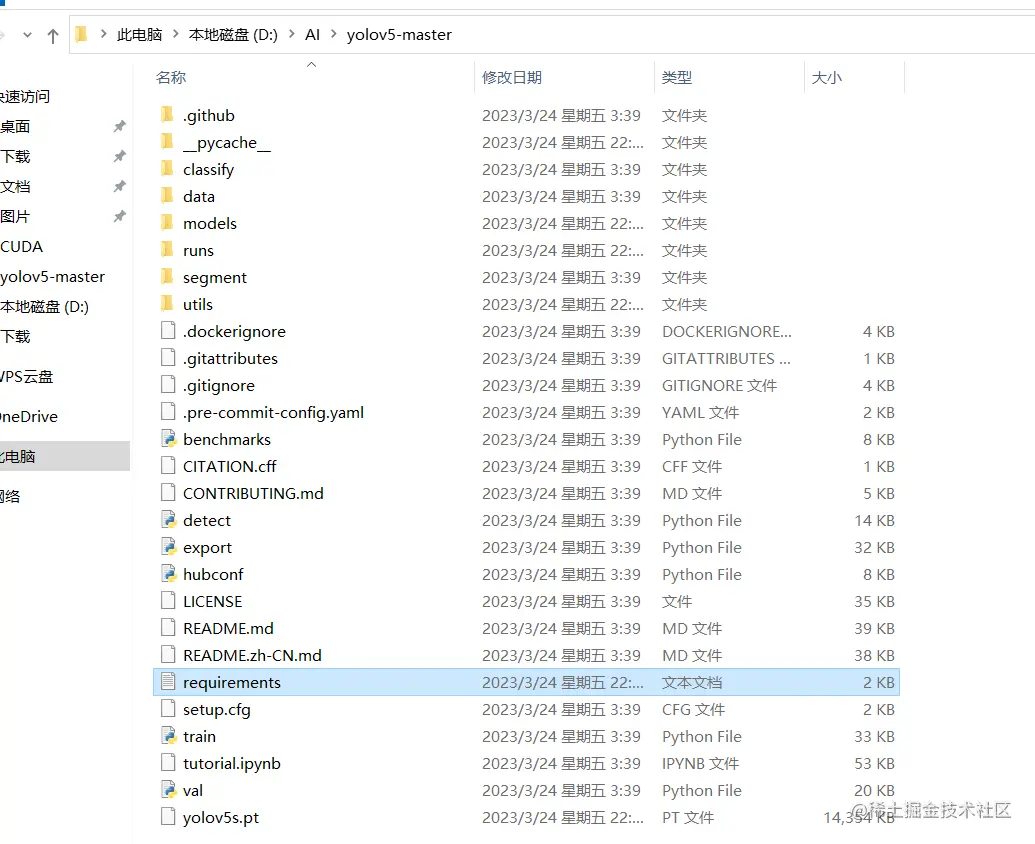Expand the chevron after 本地磁盘 (D:) in the path

tap(292, 34)
